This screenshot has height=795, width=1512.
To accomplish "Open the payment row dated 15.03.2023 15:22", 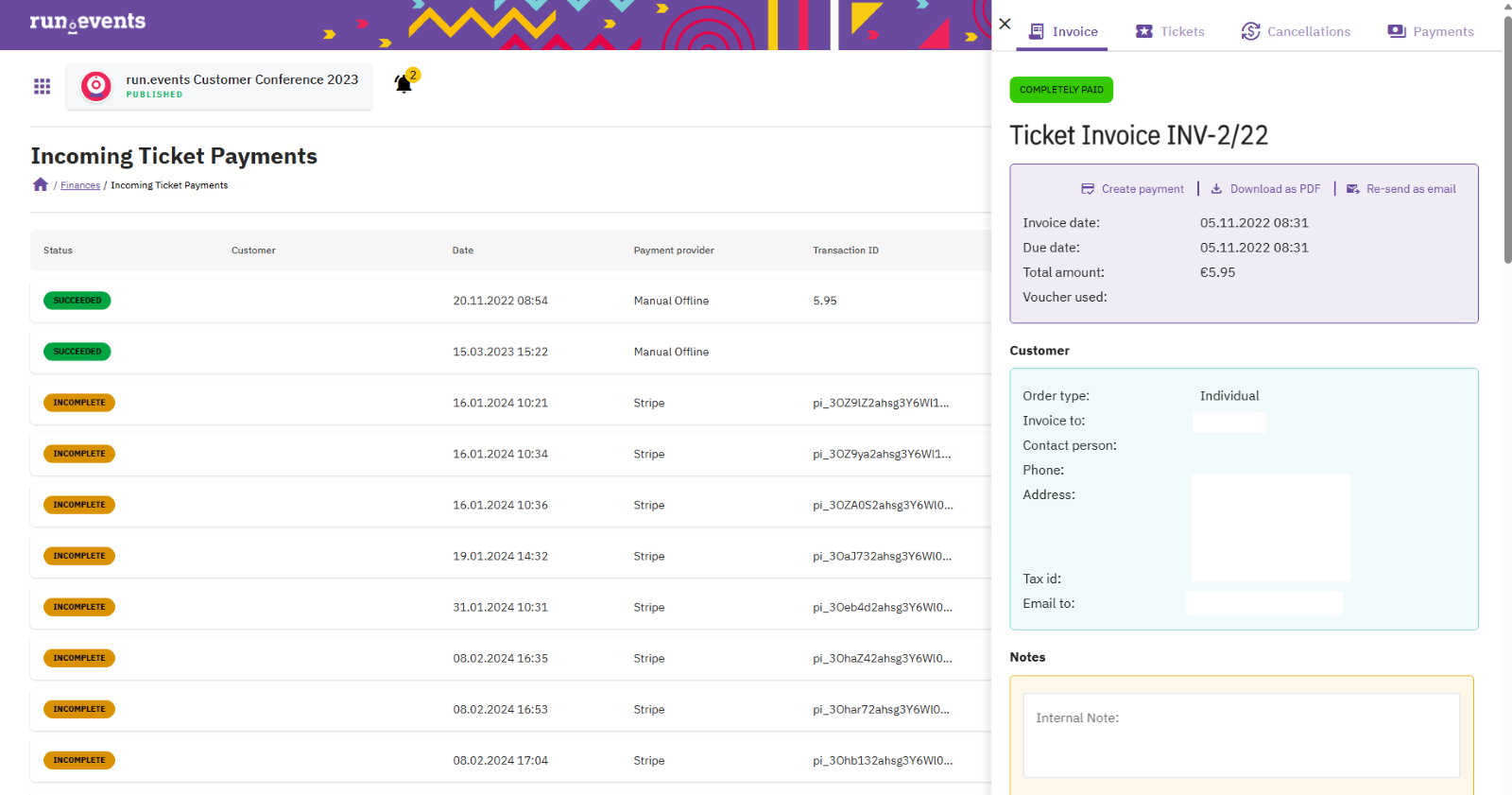I will pyautogui.click(x=510, y=352).
